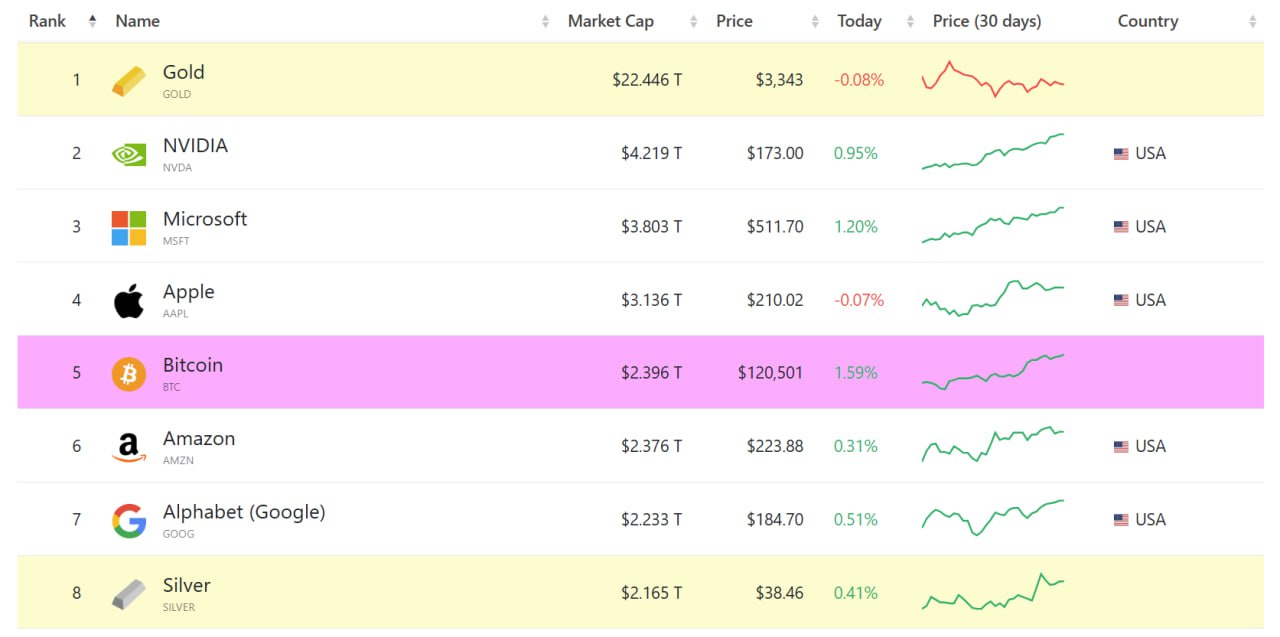Click the USA flag in Microsoft row
The image size is (1280, 637).
[x=1121, y=227]
